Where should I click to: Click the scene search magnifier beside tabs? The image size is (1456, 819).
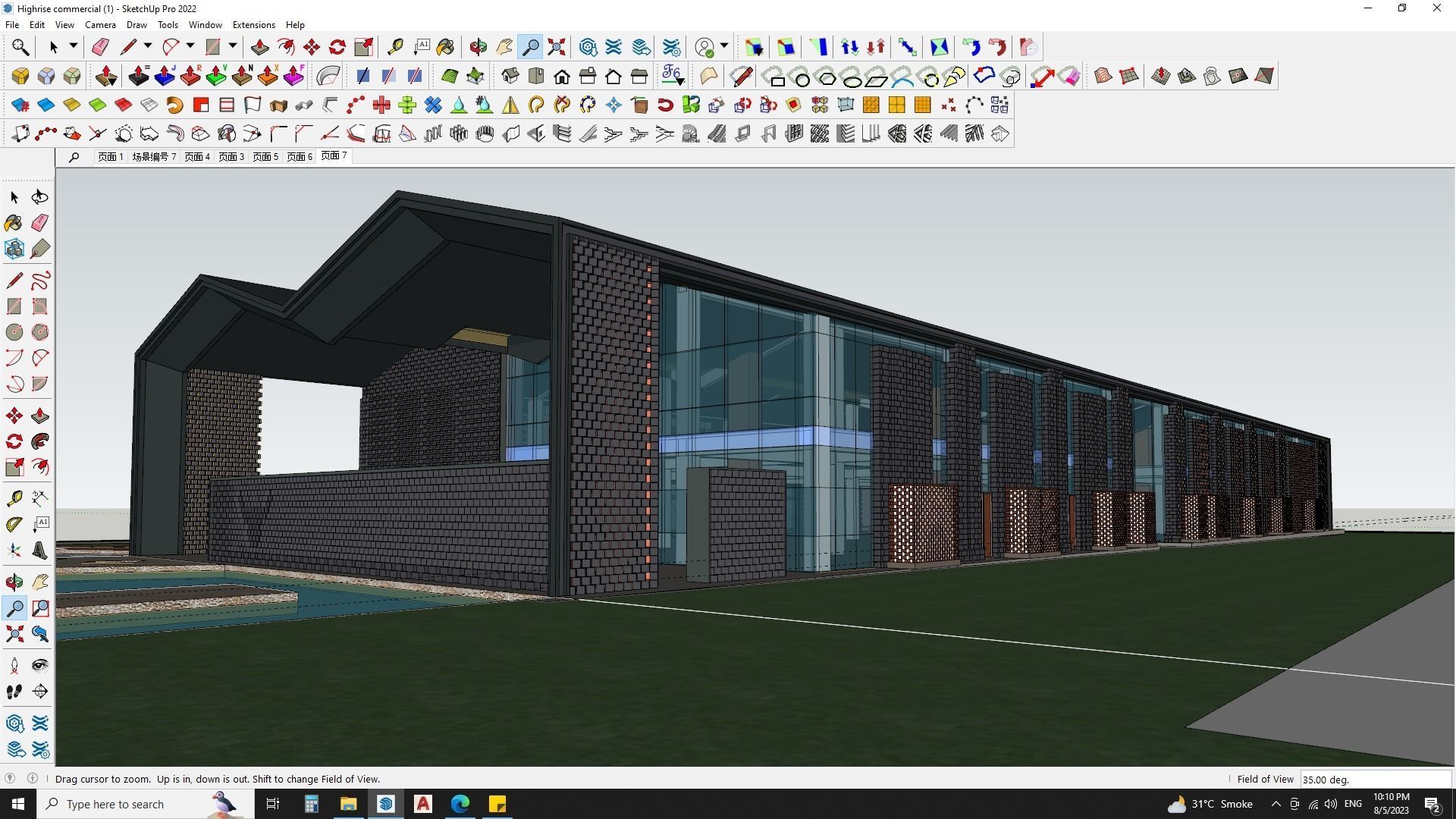pyautogui.click(x=74, y=157)
